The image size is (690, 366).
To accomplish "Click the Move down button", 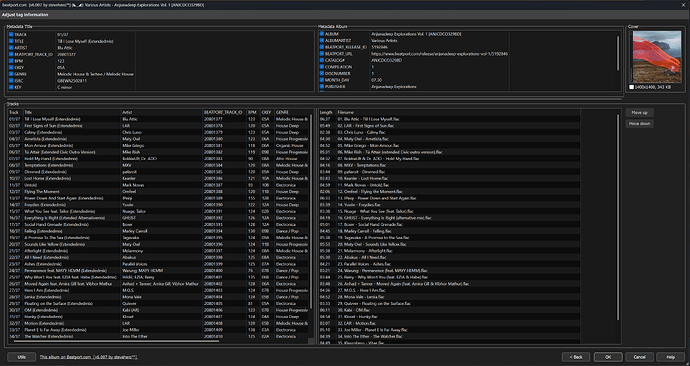I will click(639, 124).
